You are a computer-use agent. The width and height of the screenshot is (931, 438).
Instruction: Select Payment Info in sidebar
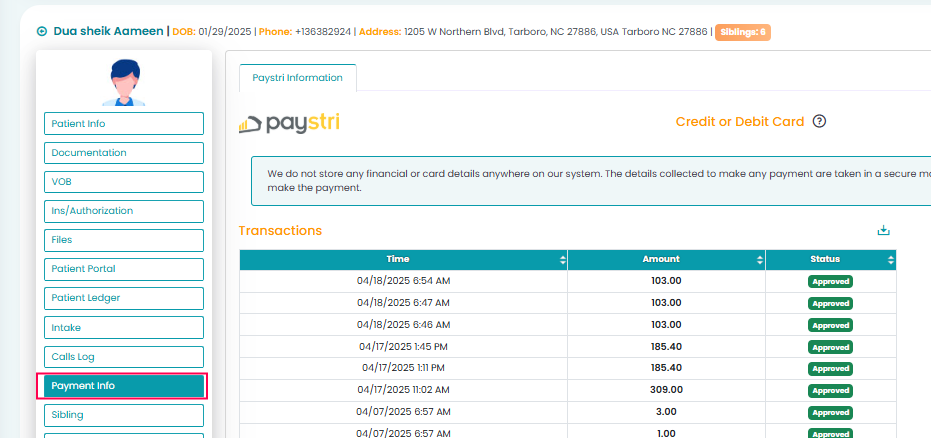124,386
